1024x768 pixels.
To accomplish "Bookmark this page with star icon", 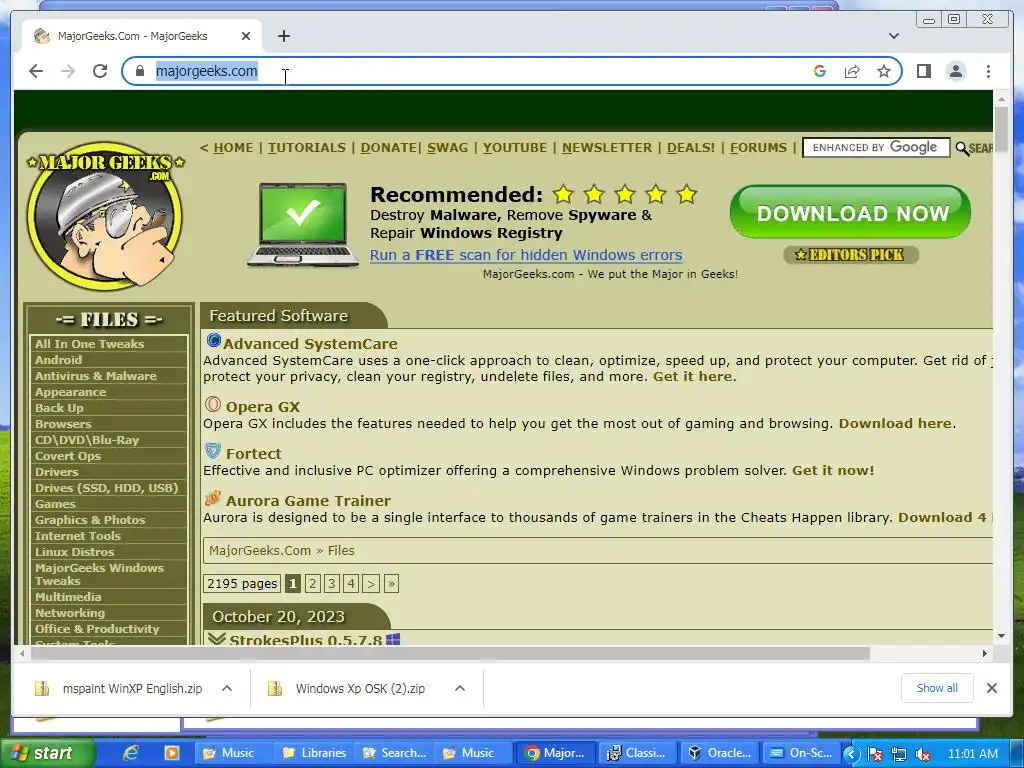I will [884, 71].
